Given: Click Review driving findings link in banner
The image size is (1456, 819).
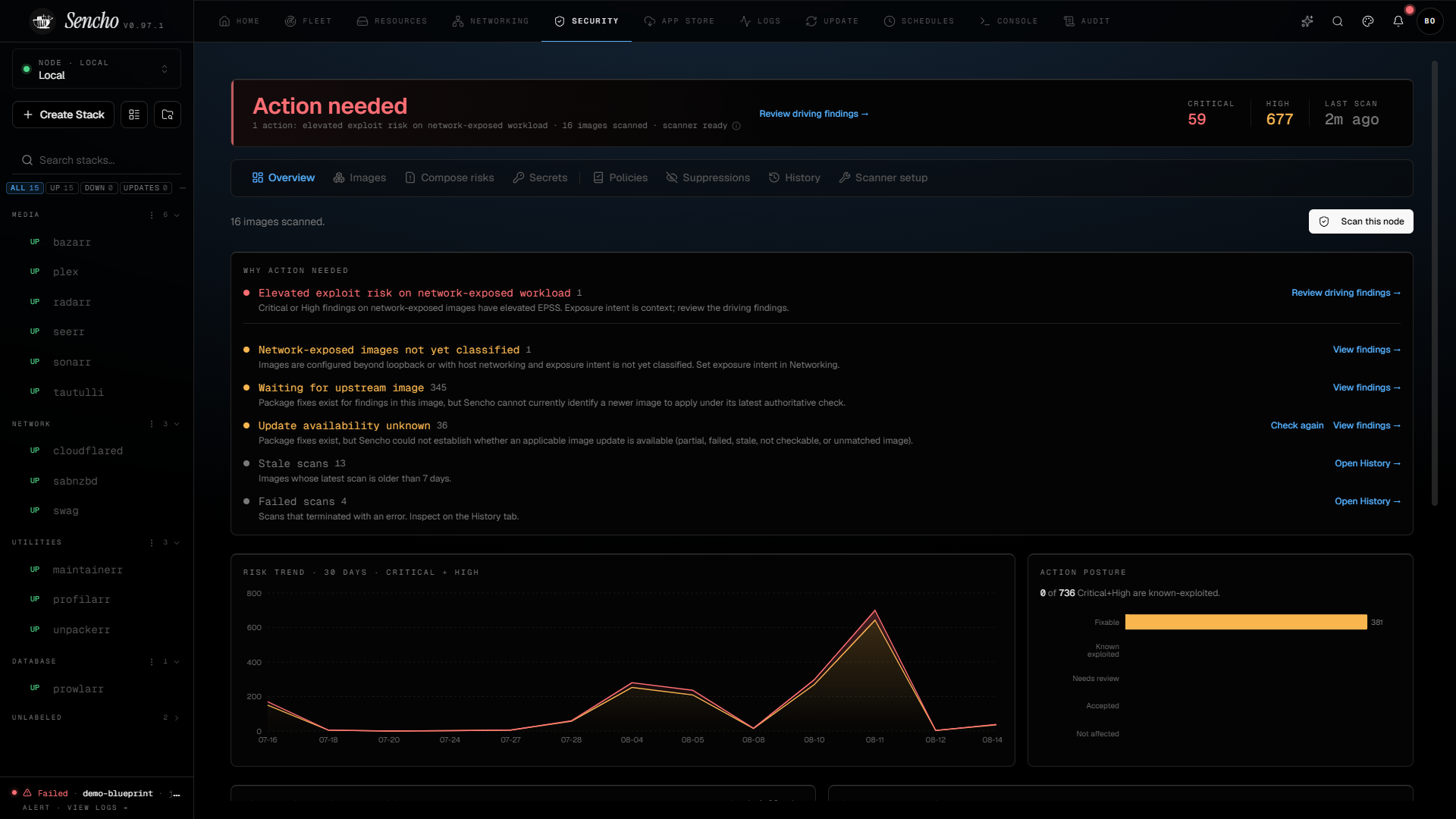Looking at the screenshot, I should point(813,114).
